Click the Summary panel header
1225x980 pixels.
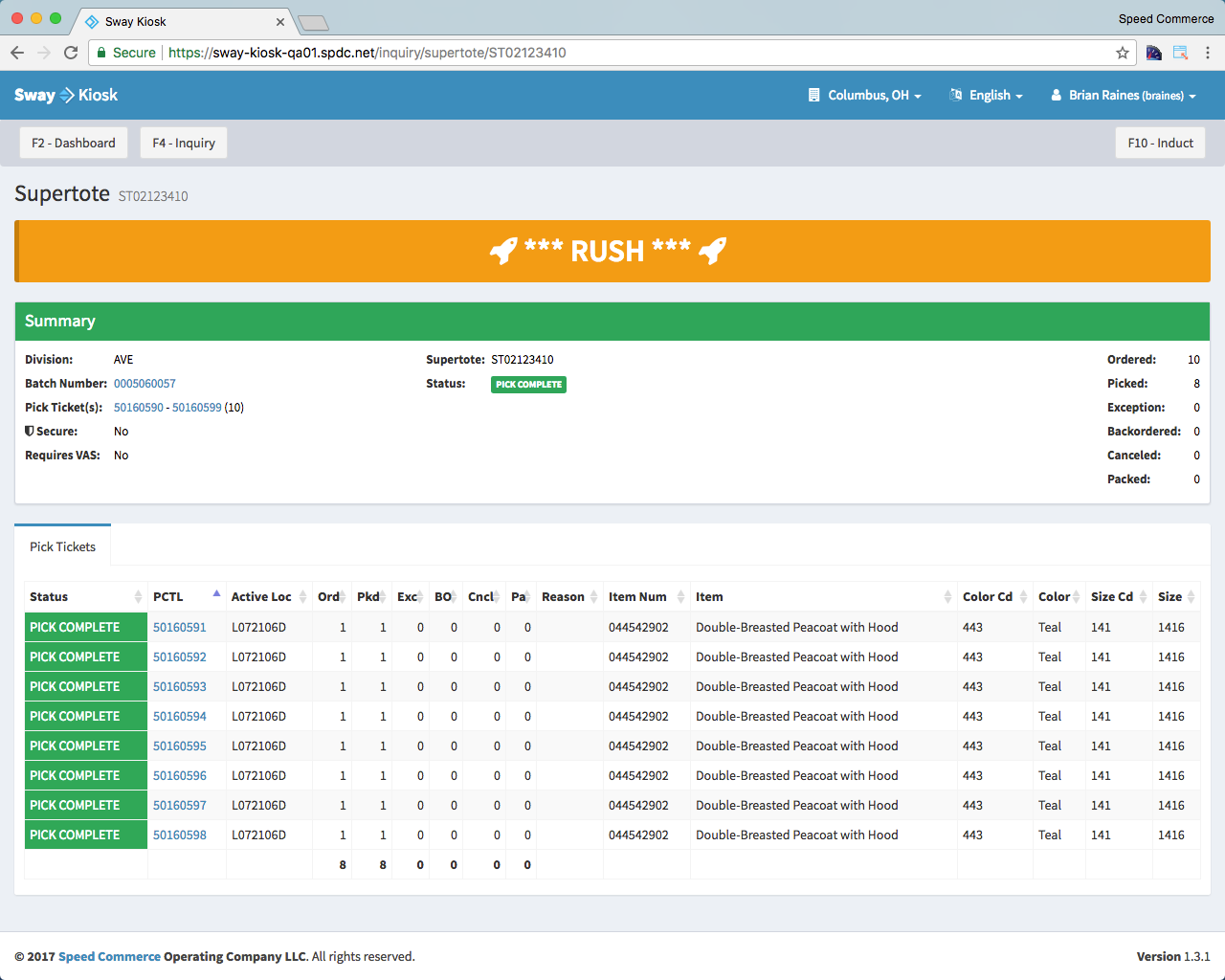tap(612, 322)
